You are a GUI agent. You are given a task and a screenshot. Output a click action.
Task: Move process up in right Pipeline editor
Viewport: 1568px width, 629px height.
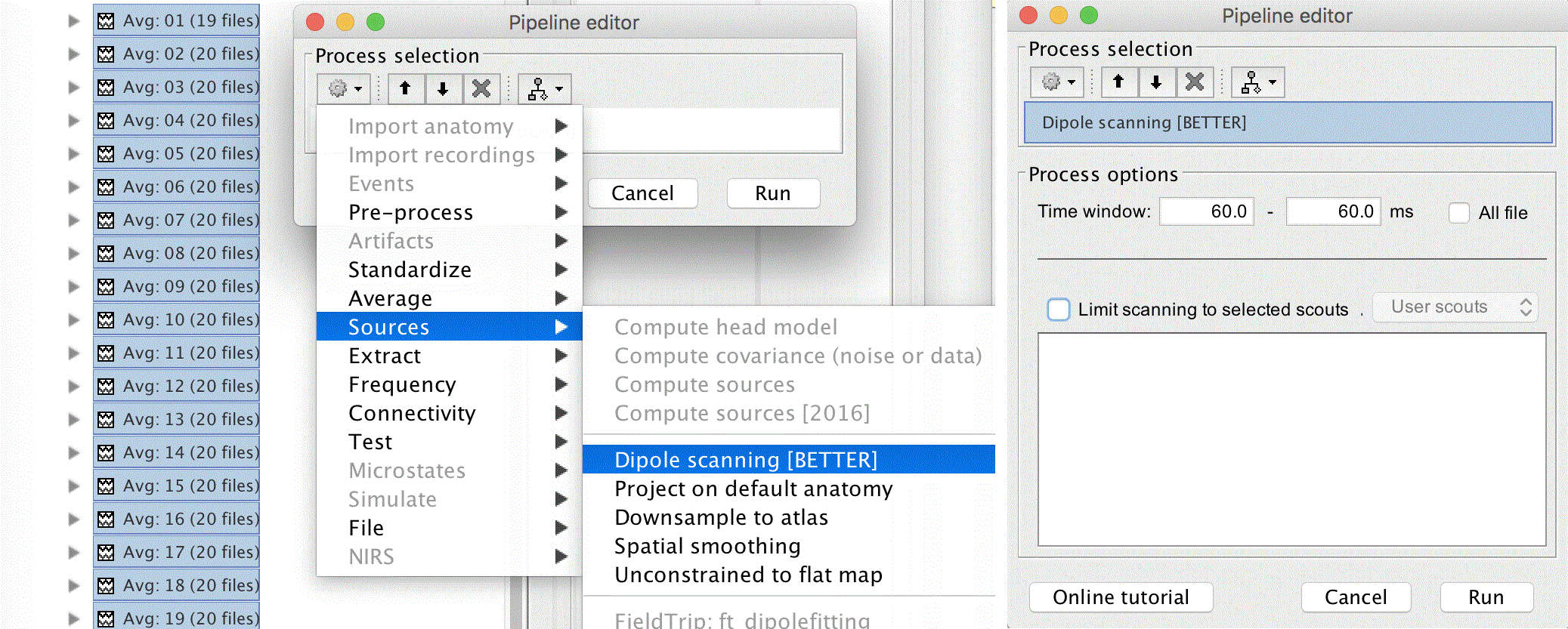pos(1118,82)
